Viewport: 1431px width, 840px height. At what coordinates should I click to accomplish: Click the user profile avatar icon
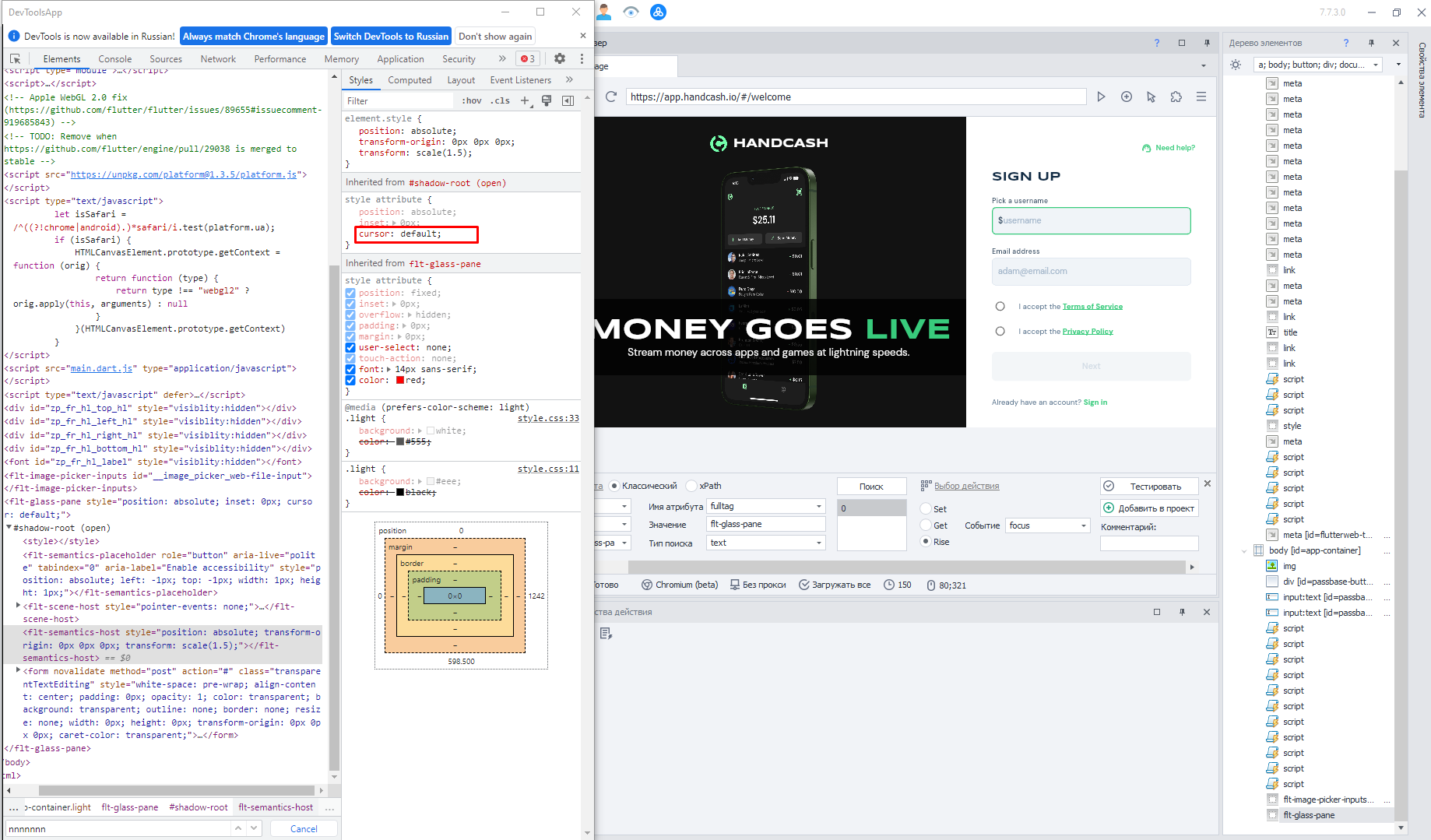pyautogui.click(x=604, y=12)
